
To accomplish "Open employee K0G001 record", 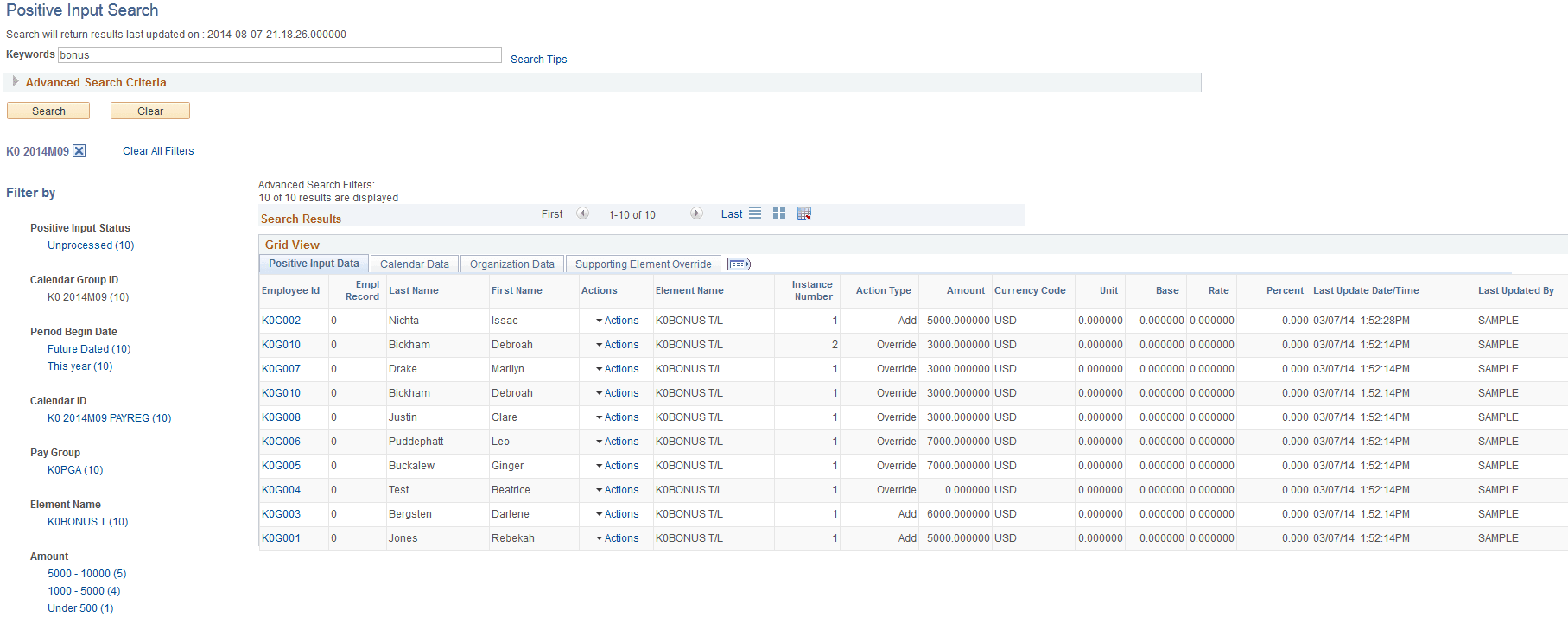I will tap(282, 538).
